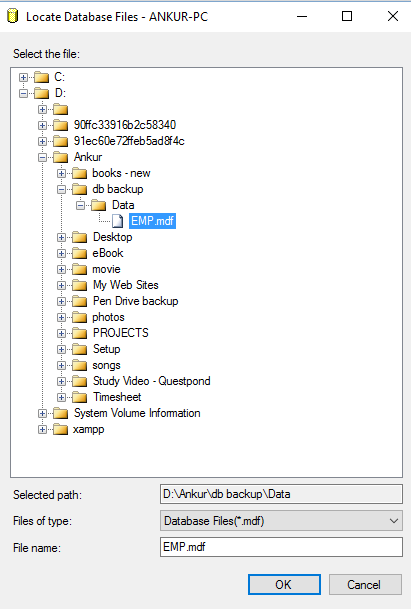Click the database cylinder icon in title bar
The width and height of the screenshot is (411, 609).
pos(13,17)
